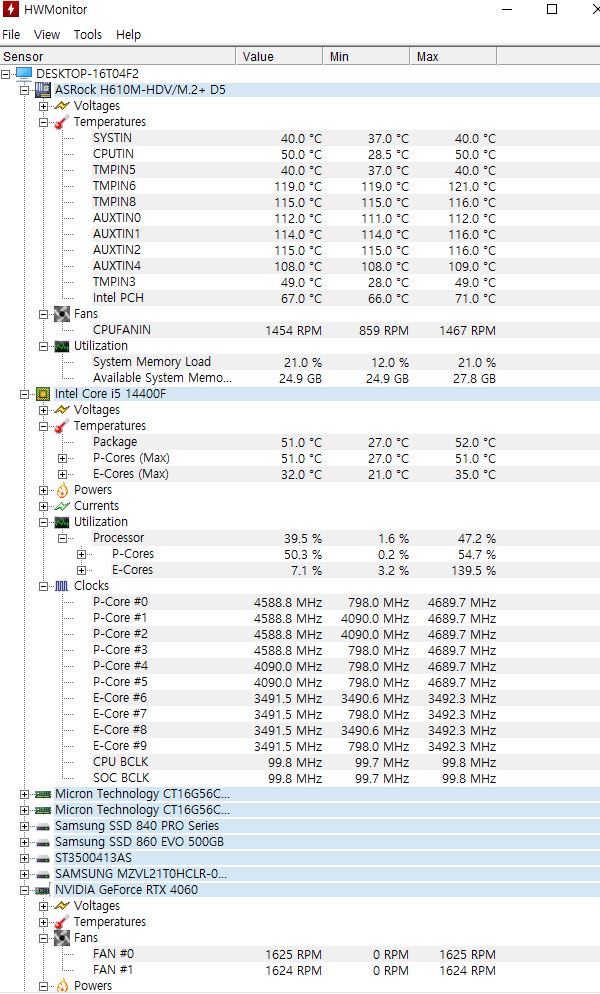Expand Voltages under ASRock motherboard

click(x=44, y=106)
